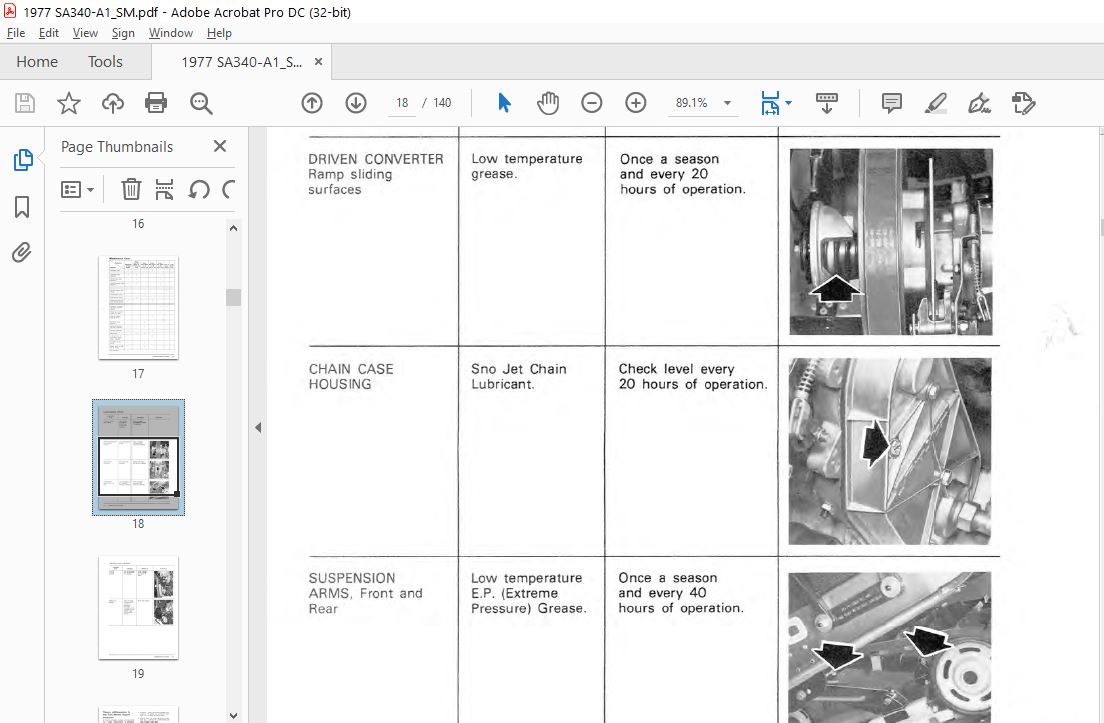Select the 1977 SA340-A1_S... document tab
The image size is (1104, 723).
coord(242,62)
